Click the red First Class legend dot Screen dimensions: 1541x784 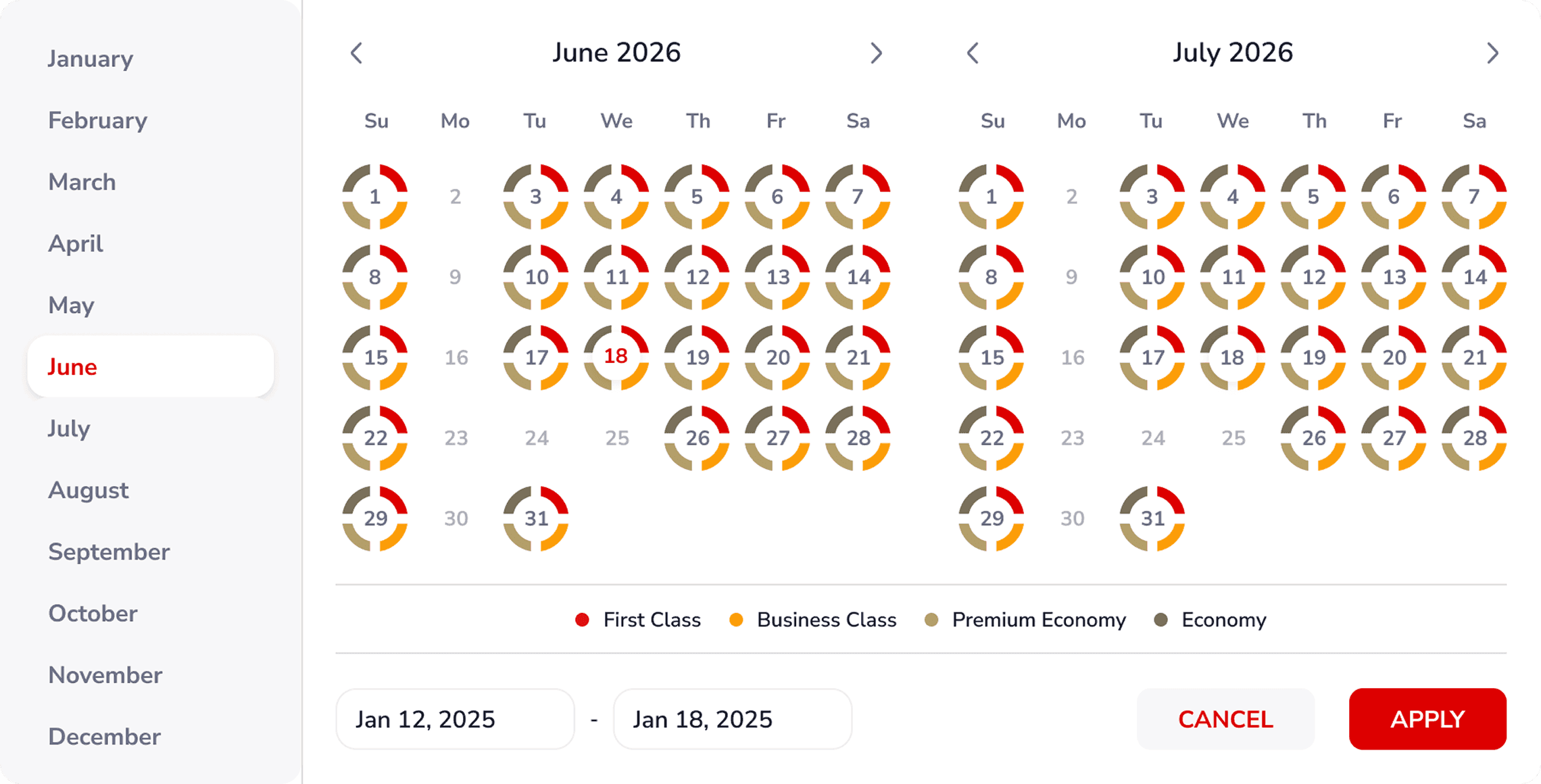click(x=581, y=620)
